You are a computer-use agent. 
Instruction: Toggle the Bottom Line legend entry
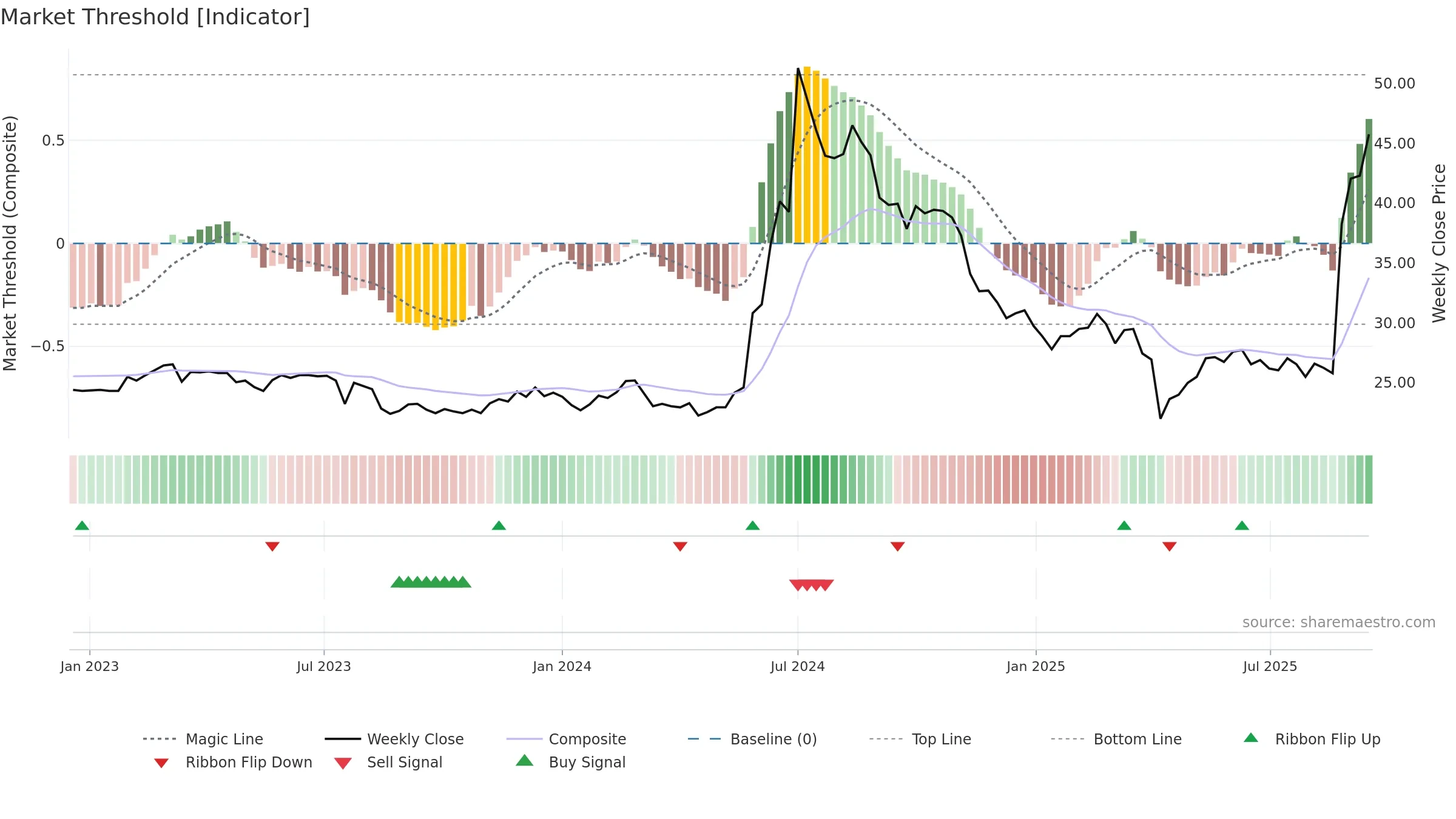click(x=1116, y=739)
